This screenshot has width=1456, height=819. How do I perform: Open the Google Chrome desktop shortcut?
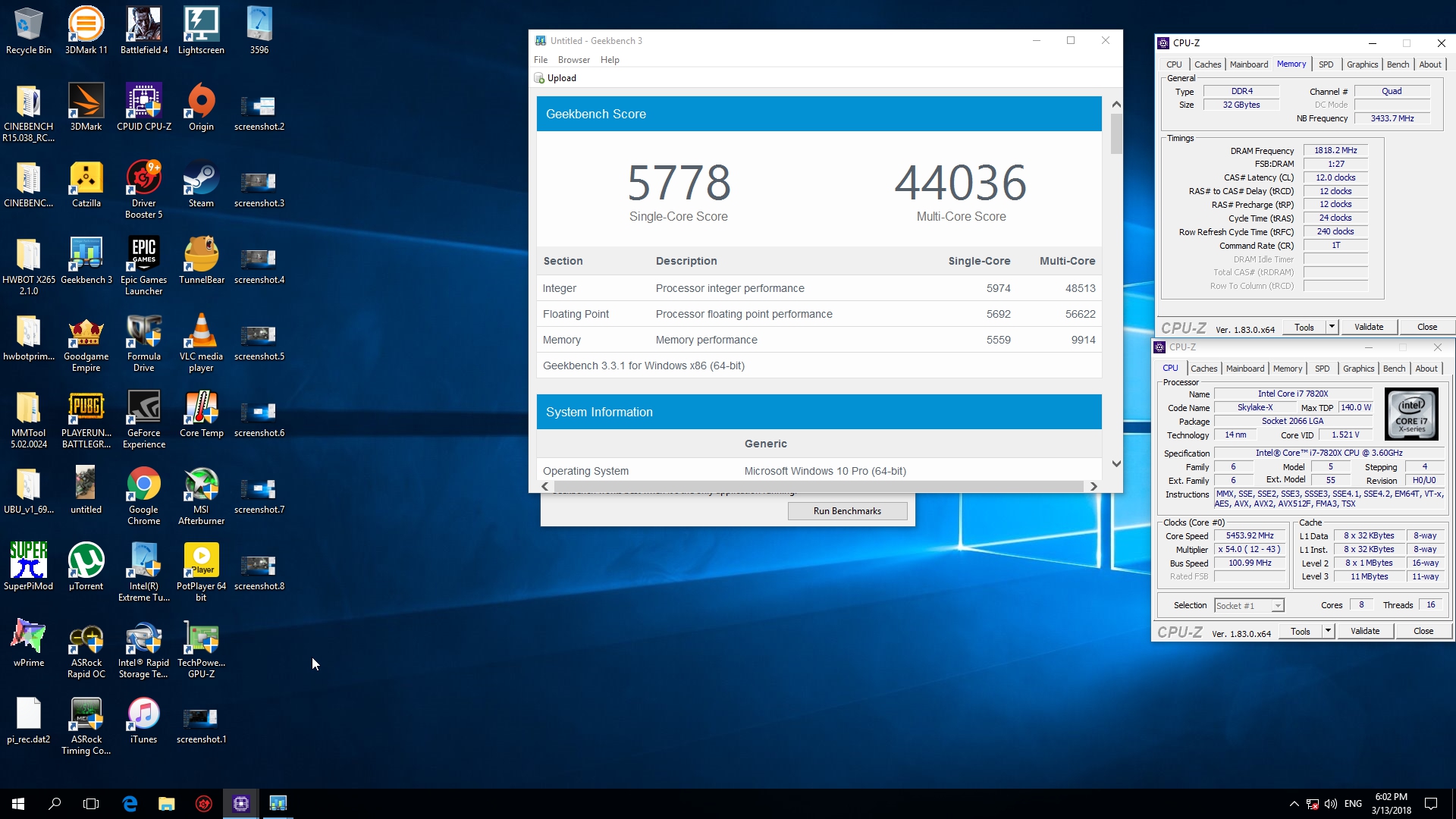click(143, 495)
